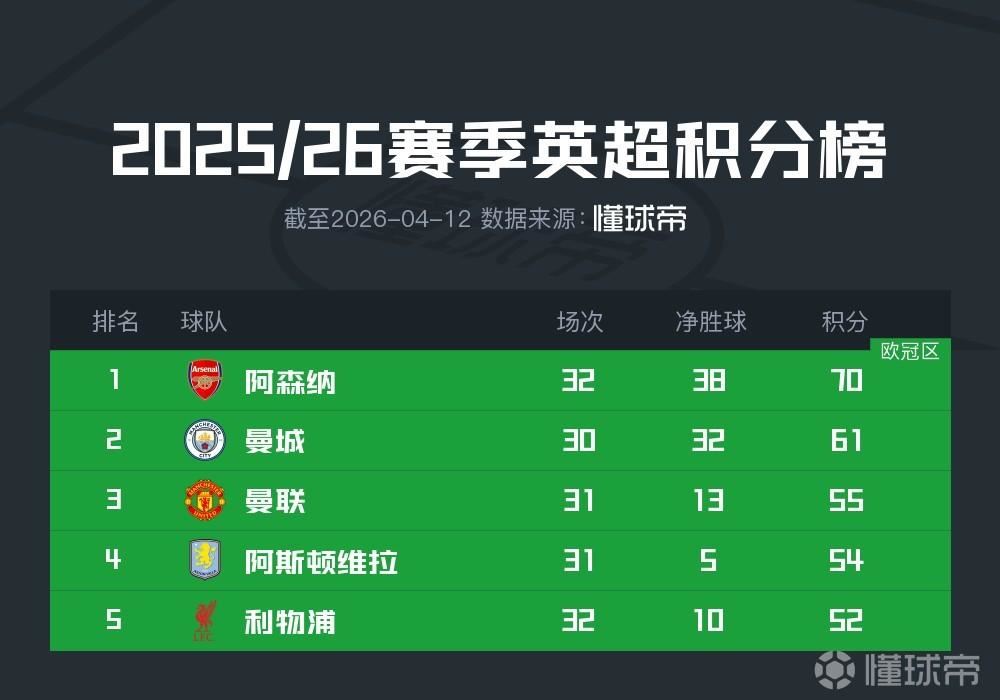Select the 净胜球 column header
Screen dimensions: 1000x700
click(x=710, y=321)
